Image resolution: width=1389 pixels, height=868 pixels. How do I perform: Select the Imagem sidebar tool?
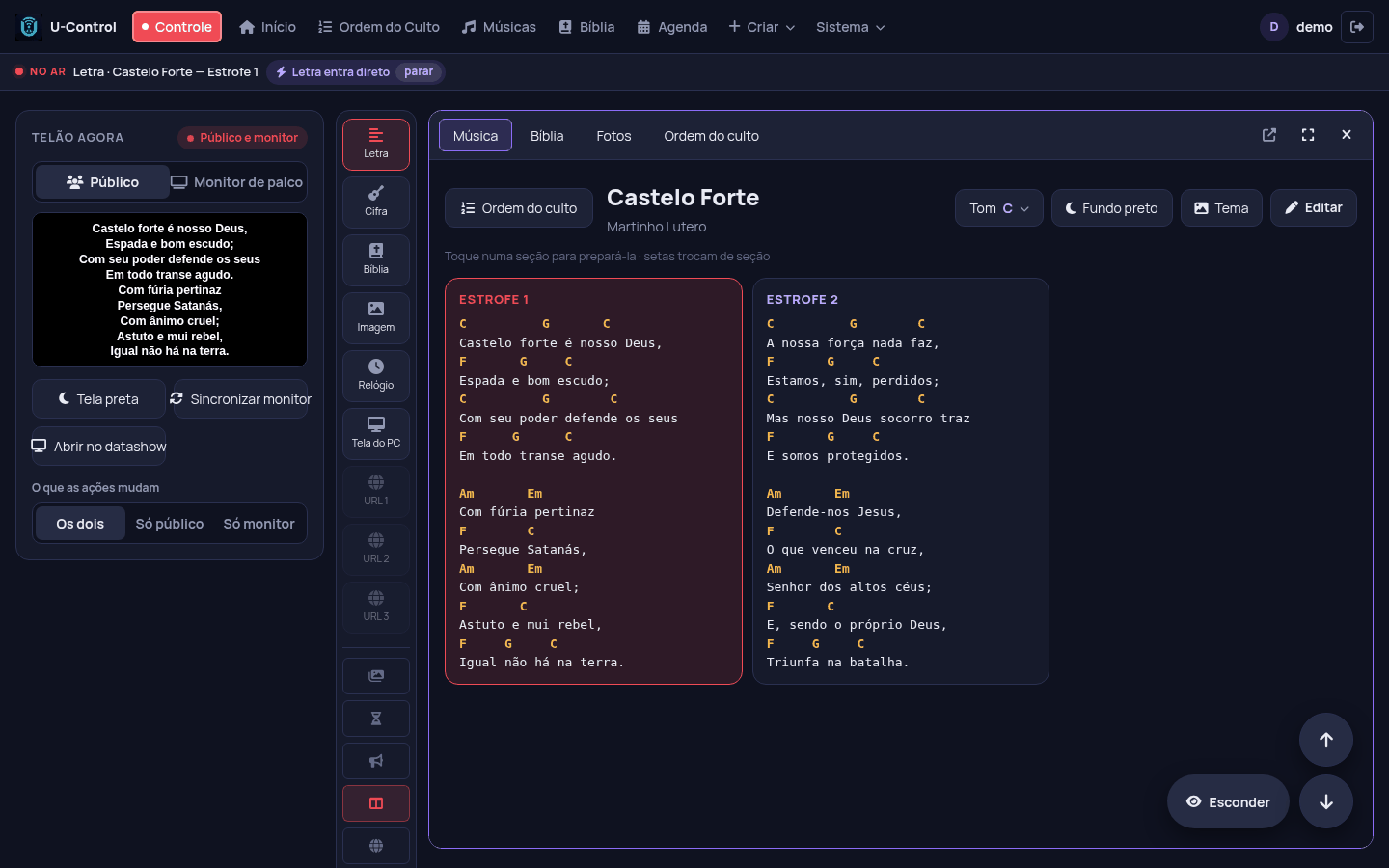[376, 318]
